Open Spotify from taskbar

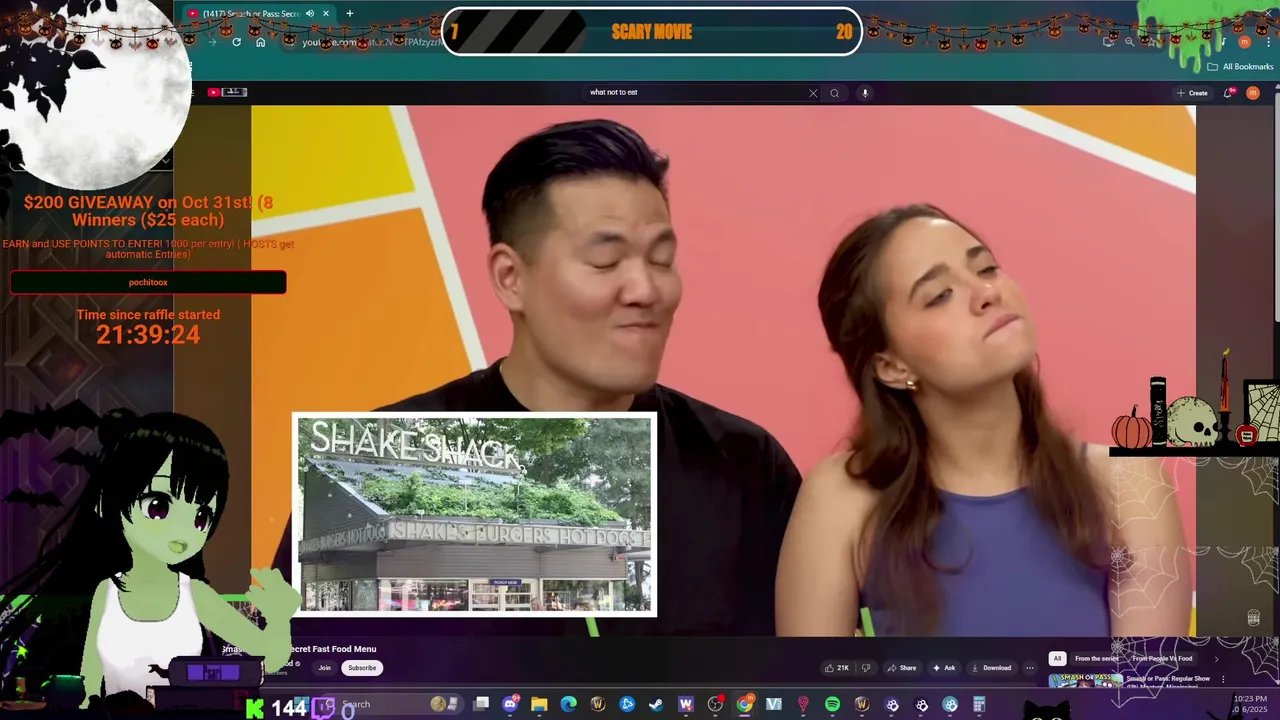click(832, 704)
